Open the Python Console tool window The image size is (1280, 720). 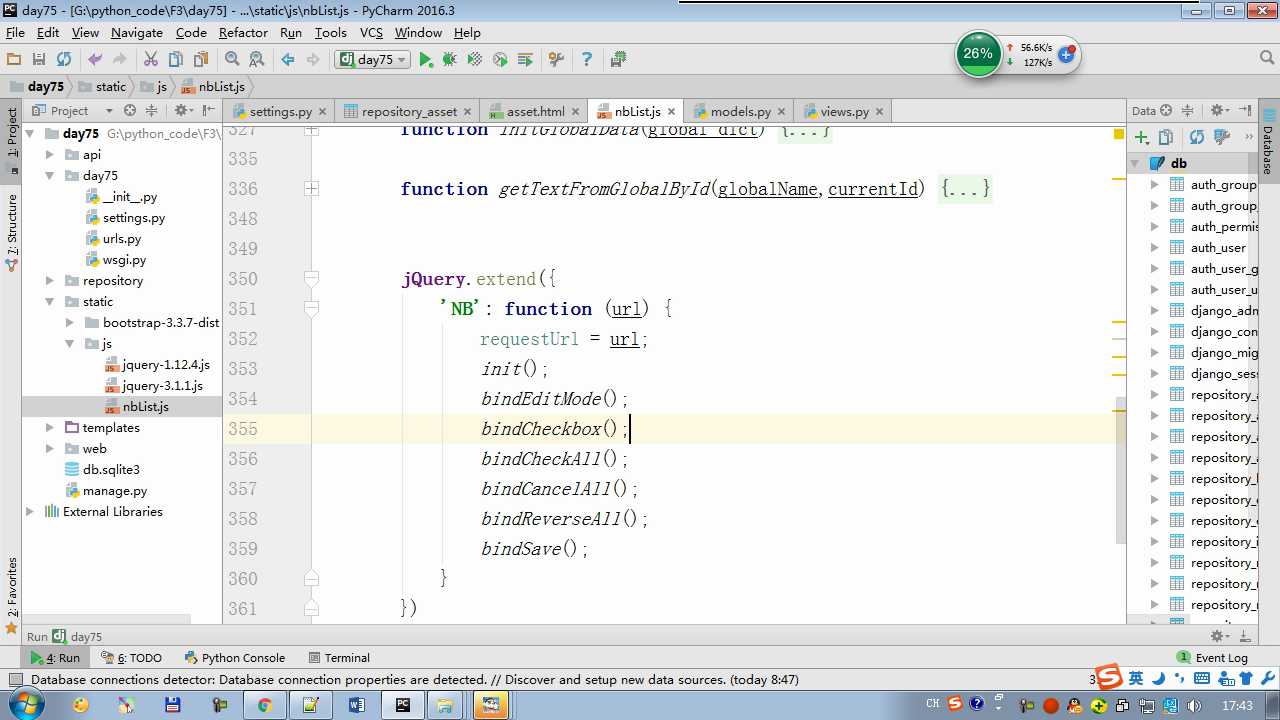coord(236,658)
